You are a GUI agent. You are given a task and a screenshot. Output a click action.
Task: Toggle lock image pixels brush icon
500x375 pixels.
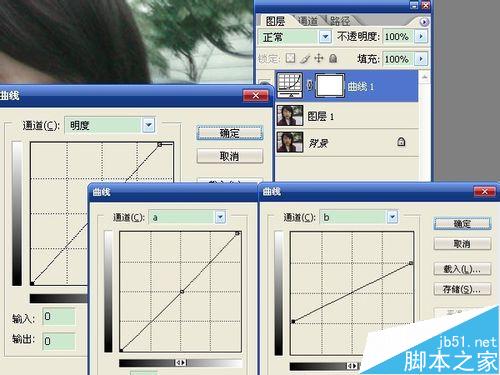click(305, 59)
